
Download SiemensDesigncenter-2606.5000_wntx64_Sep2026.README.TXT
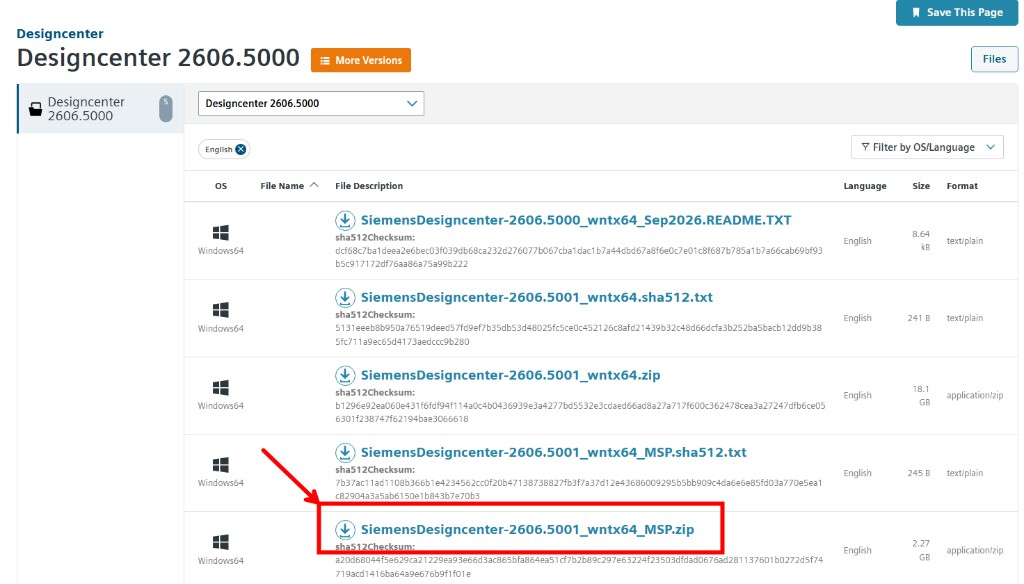[x=576, y=220]
